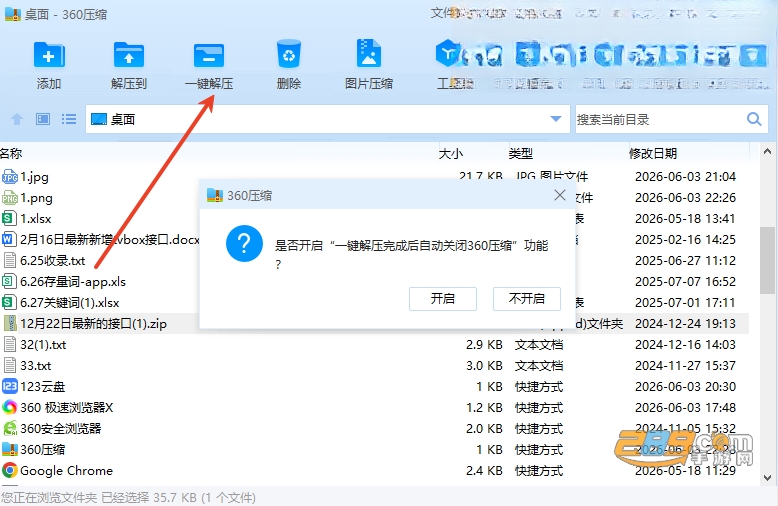Click the status bar selection text

pos(128,498)
